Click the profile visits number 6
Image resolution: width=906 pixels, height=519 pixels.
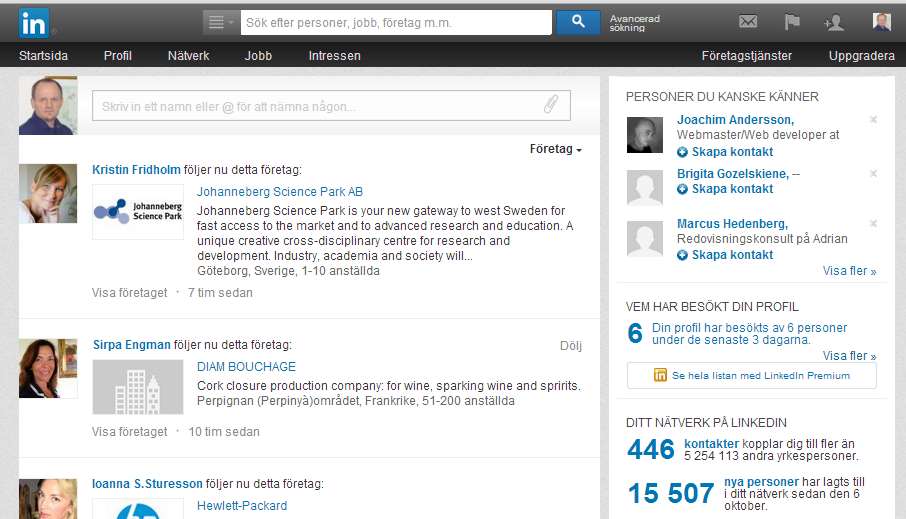[635, 333]
